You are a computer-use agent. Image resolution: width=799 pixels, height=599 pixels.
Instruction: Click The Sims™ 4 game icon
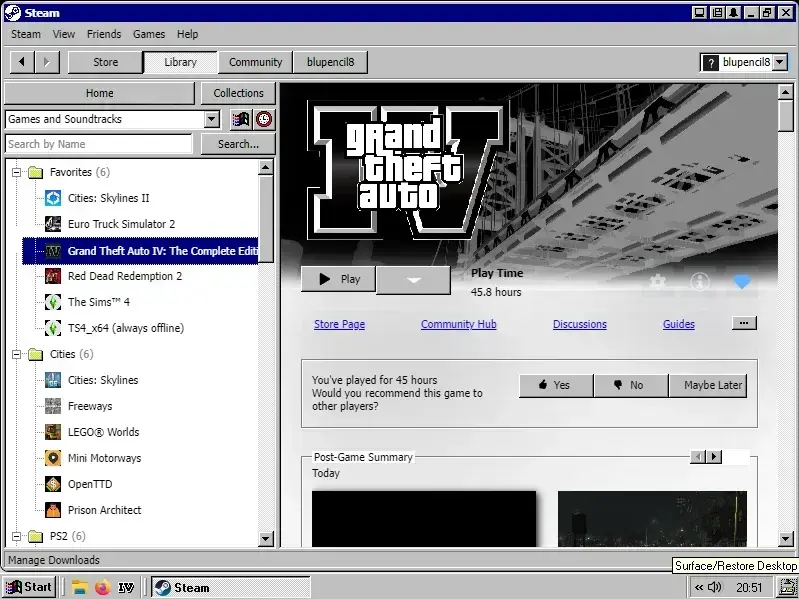click(53, 302)
